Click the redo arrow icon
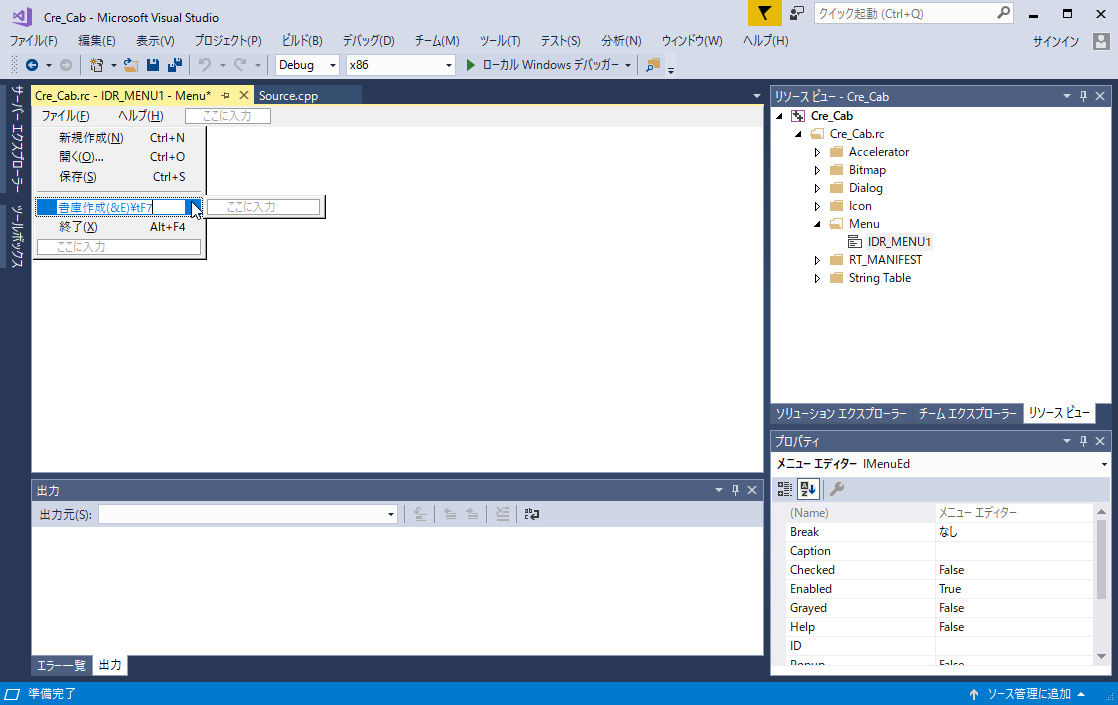This screenshot has width=1118, height=705. (240, 65)
